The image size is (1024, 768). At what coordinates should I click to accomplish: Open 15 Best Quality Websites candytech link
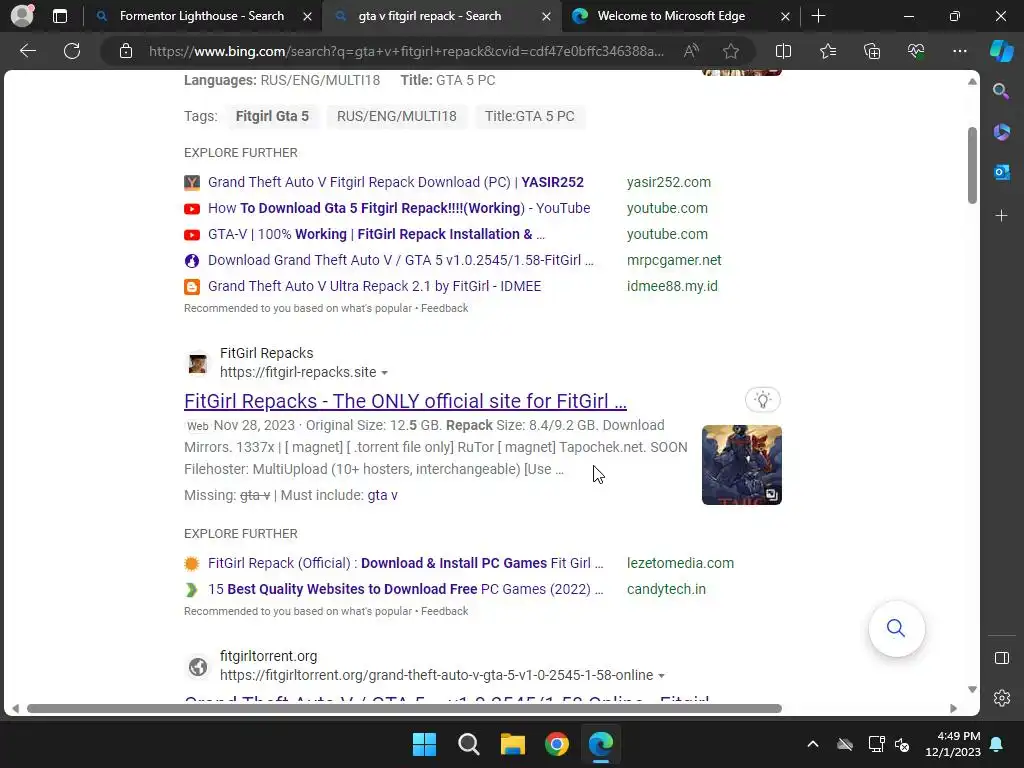point(406,589)
